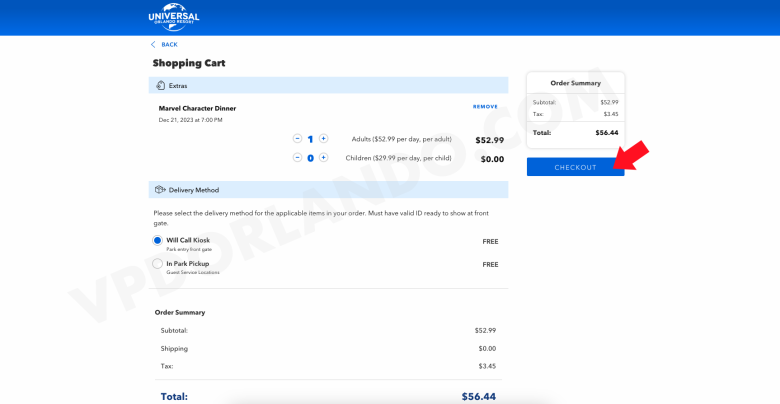Click the Guest Service Locations subtitle

[x=193, y=273]
